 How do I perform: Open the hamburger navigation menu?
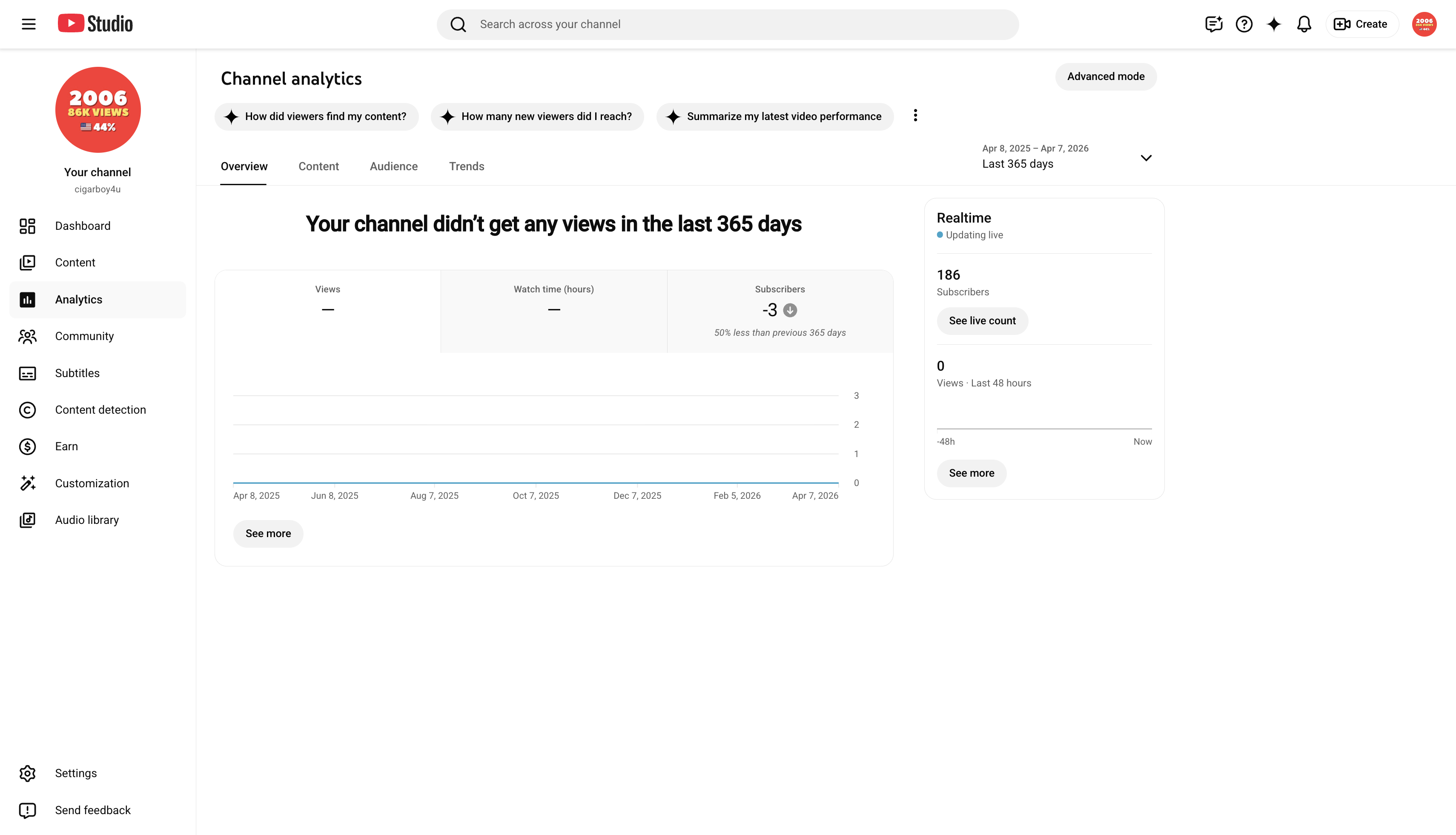(29, 24)
